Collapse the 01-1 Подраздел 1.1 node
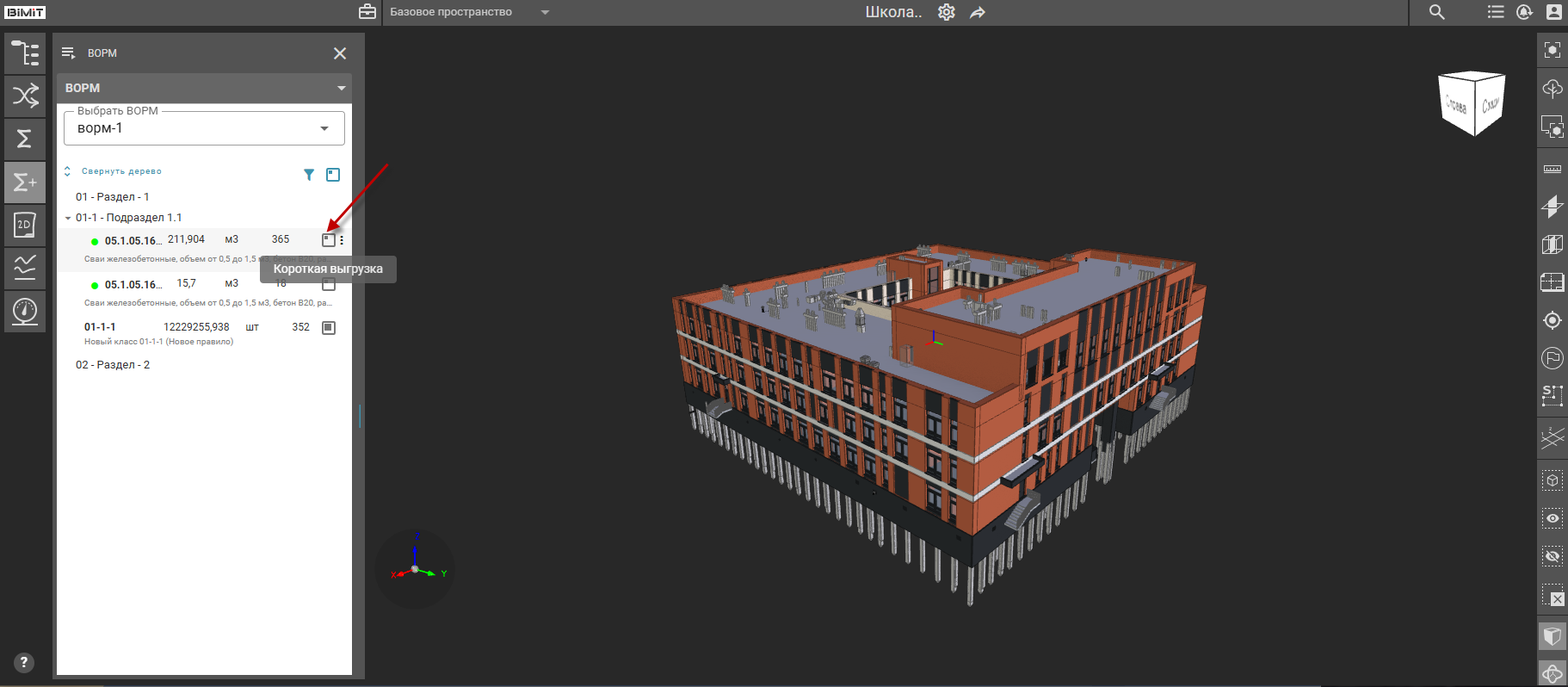Image resolution: width=1568 pixels, height=687 pixels. (68, 218)
